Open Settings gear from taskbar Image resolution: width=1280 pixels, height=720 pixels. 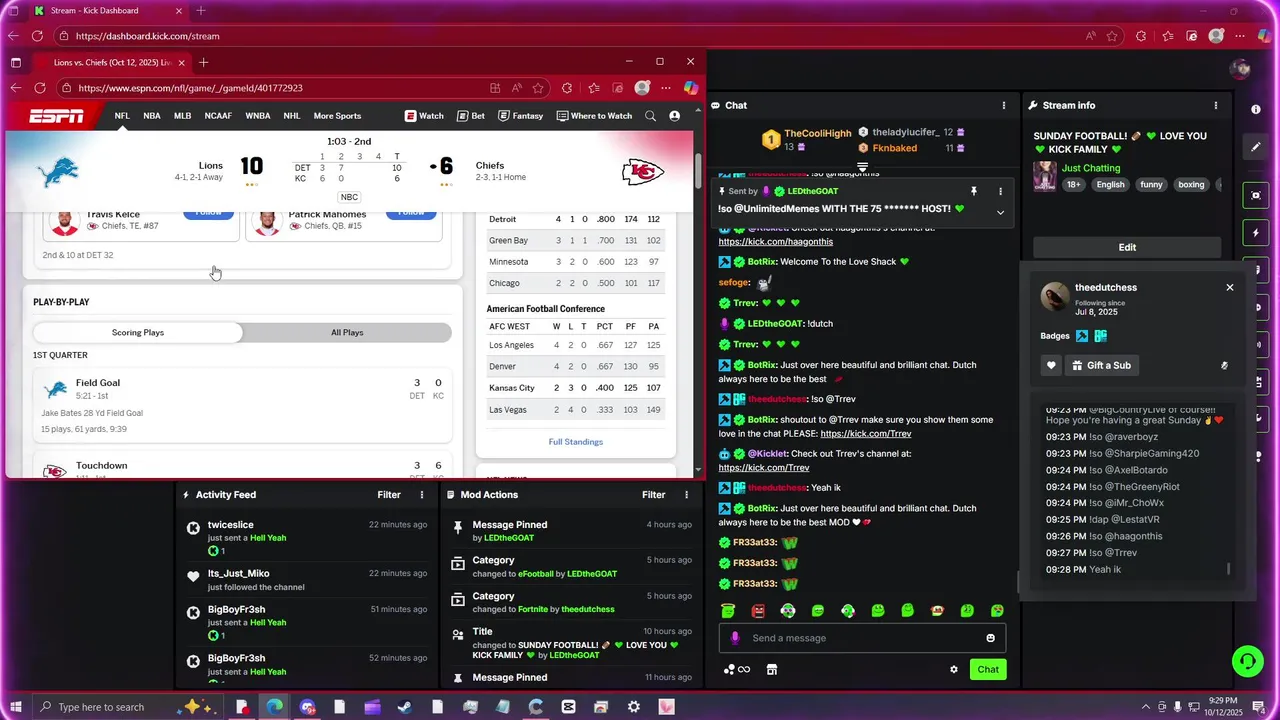coord(633,707)
